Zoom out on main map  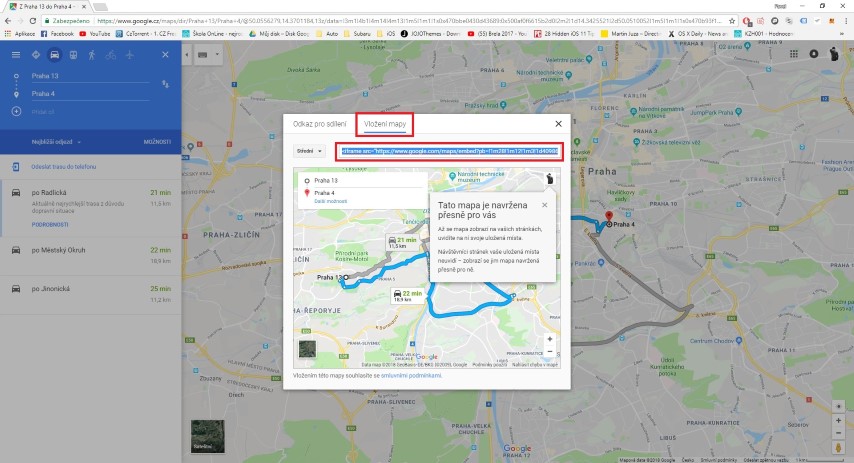pyautogui.click(x=838, y=433)
